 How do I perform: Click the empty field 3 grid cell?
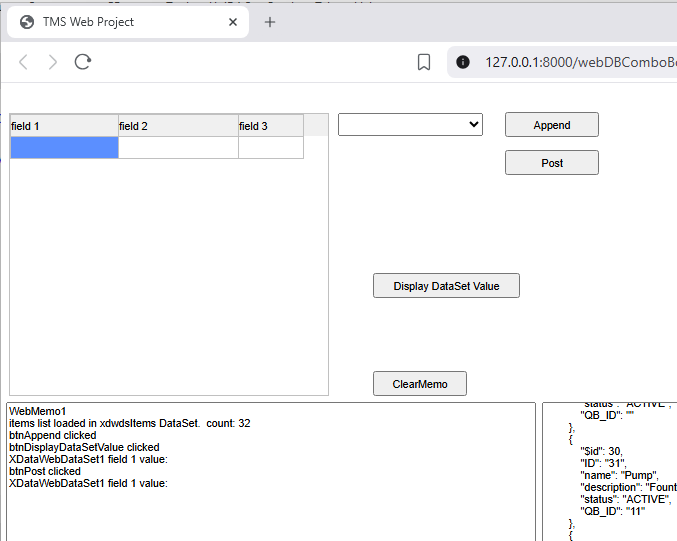[271, 148]
